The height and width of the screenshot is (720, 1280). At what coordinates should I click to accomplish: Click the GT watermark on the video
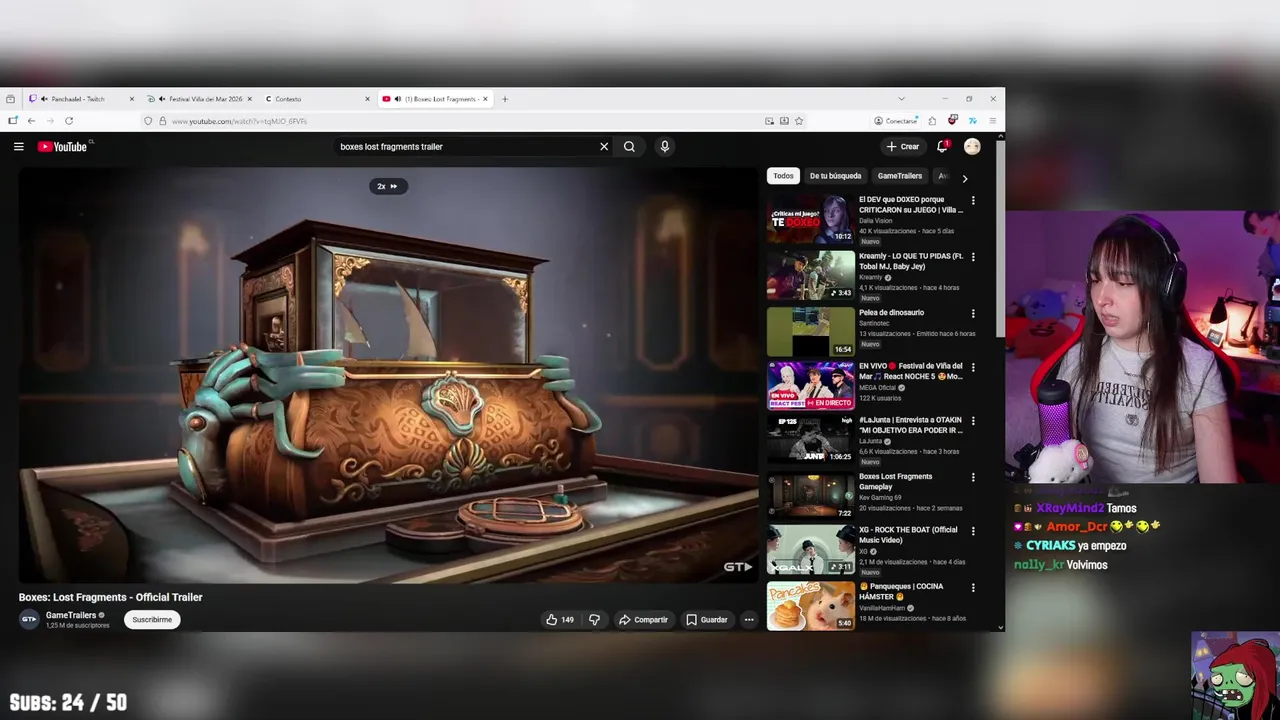[738, 567]
